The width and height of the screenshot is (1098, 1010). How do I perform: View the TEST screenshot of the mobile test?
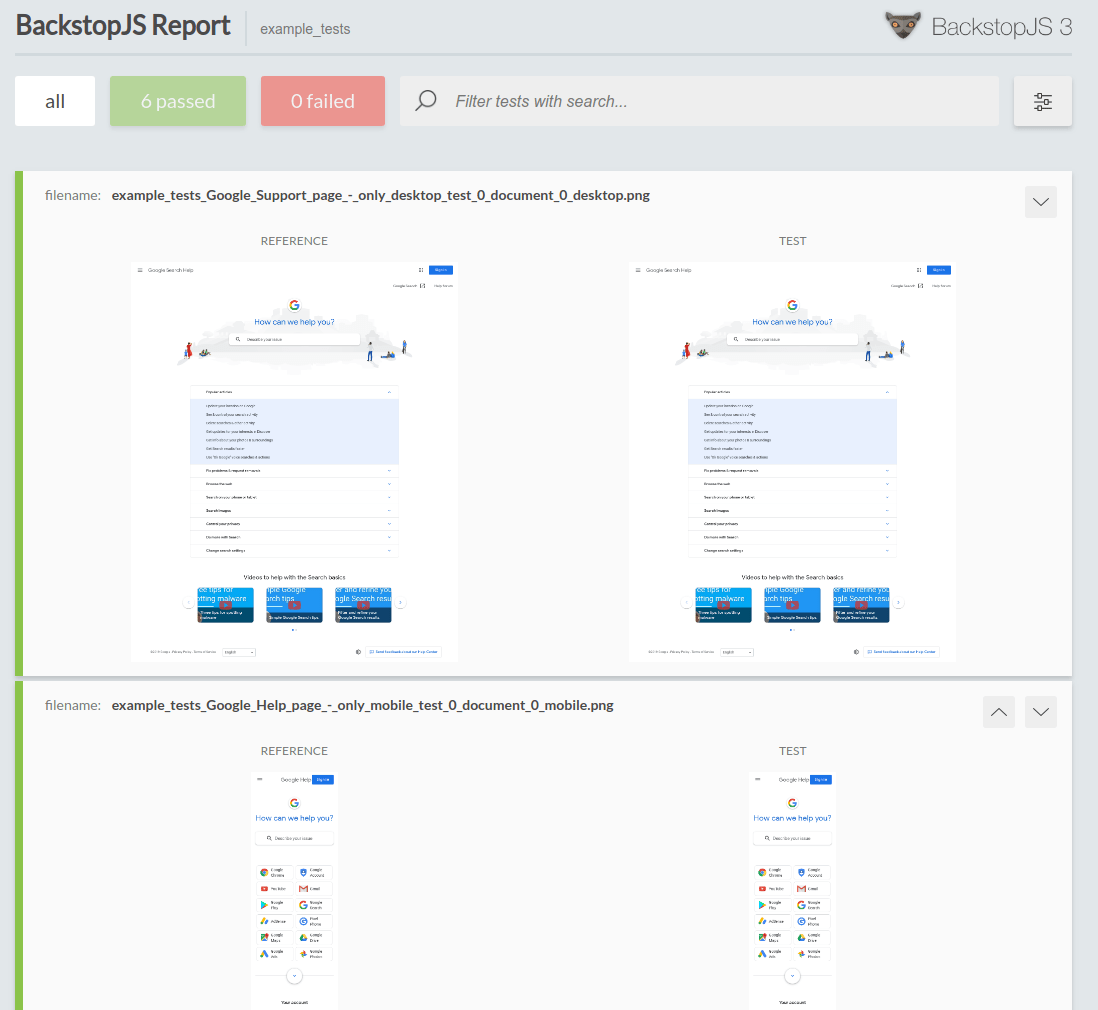pyautogui.click(x=792, y=890)
